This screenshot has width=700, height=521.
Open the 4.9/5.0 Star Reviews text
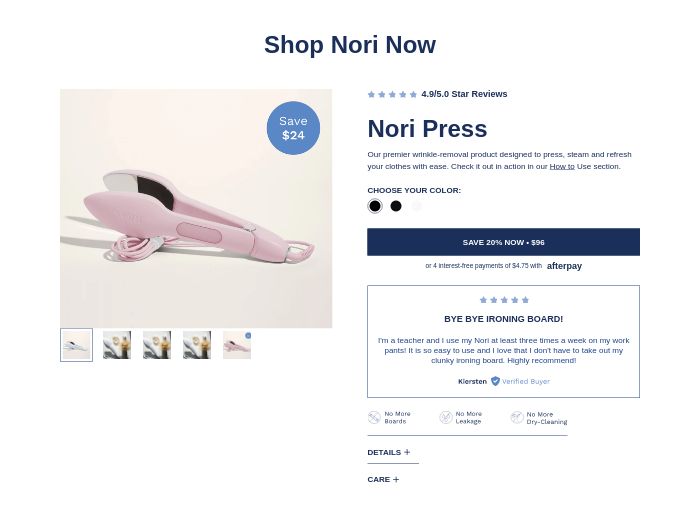coord(464,94)
